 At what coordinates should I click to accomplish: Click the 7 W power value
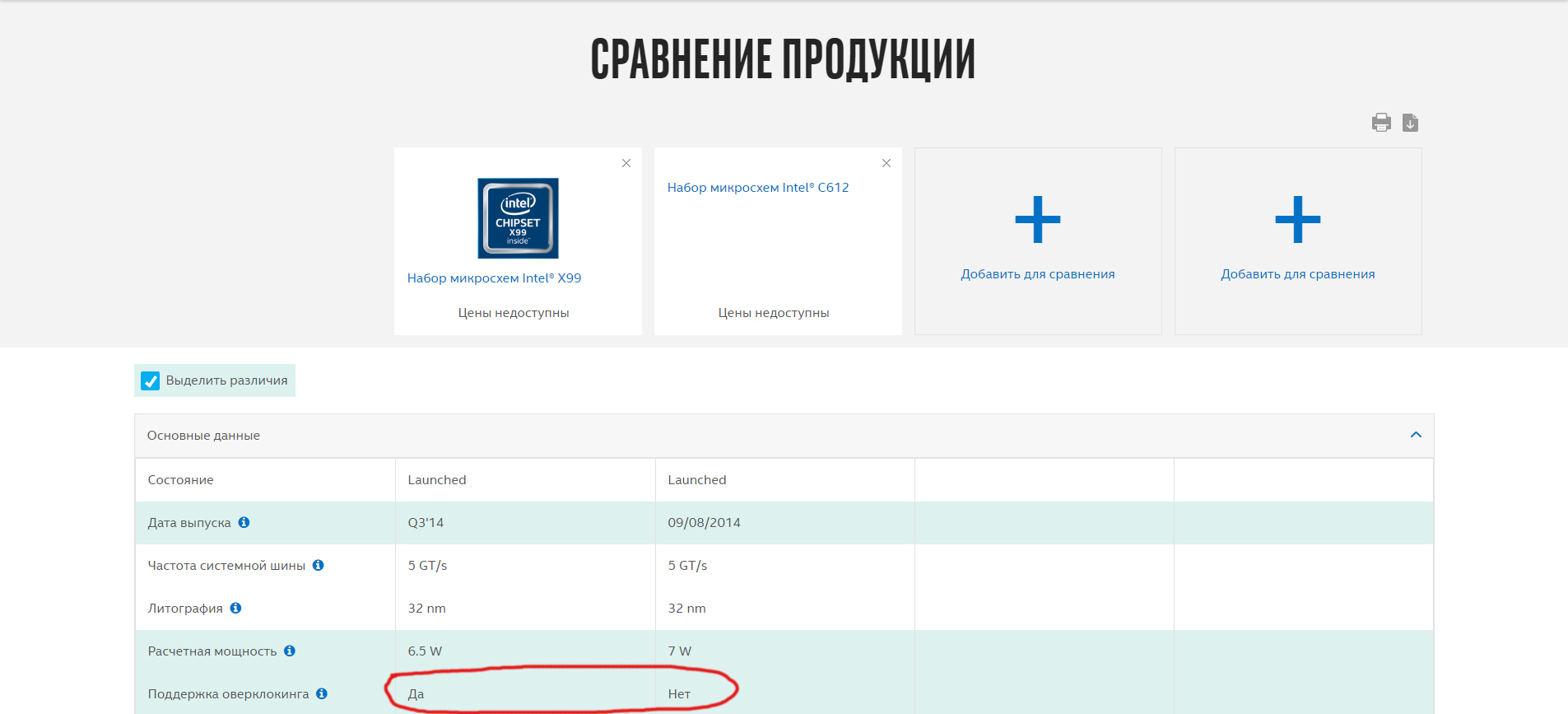tap(680, 651)
